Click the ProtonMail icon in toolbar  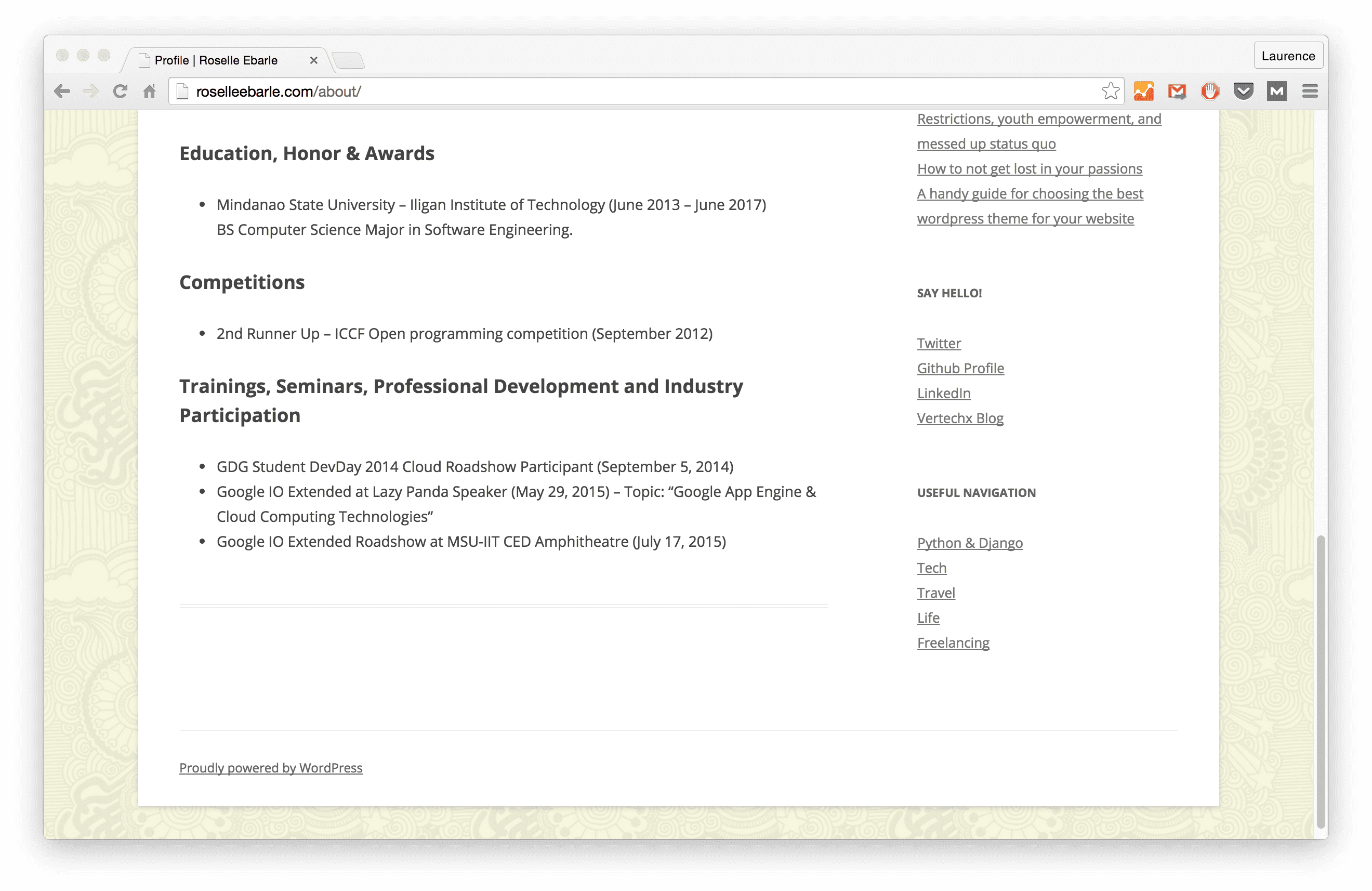[1276, 91]
